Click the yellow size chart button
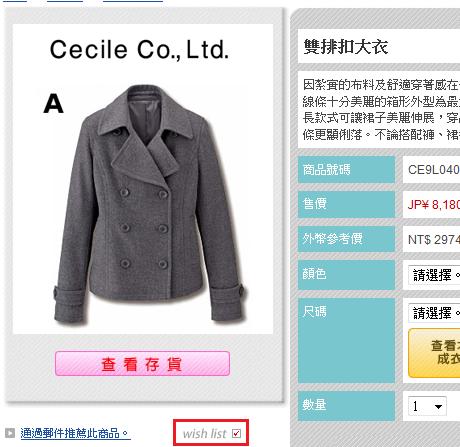 click(434, 353)
